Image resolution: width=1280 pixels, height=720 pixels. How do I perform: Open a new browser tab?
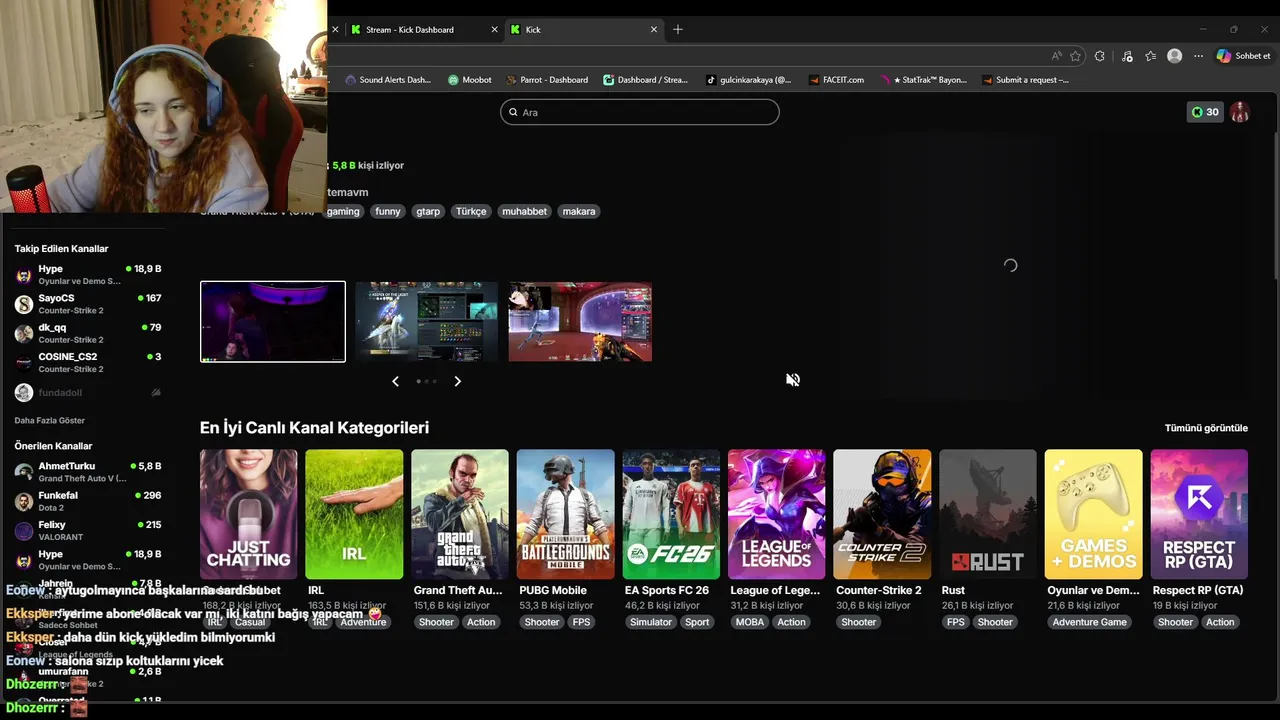point(678,30)
